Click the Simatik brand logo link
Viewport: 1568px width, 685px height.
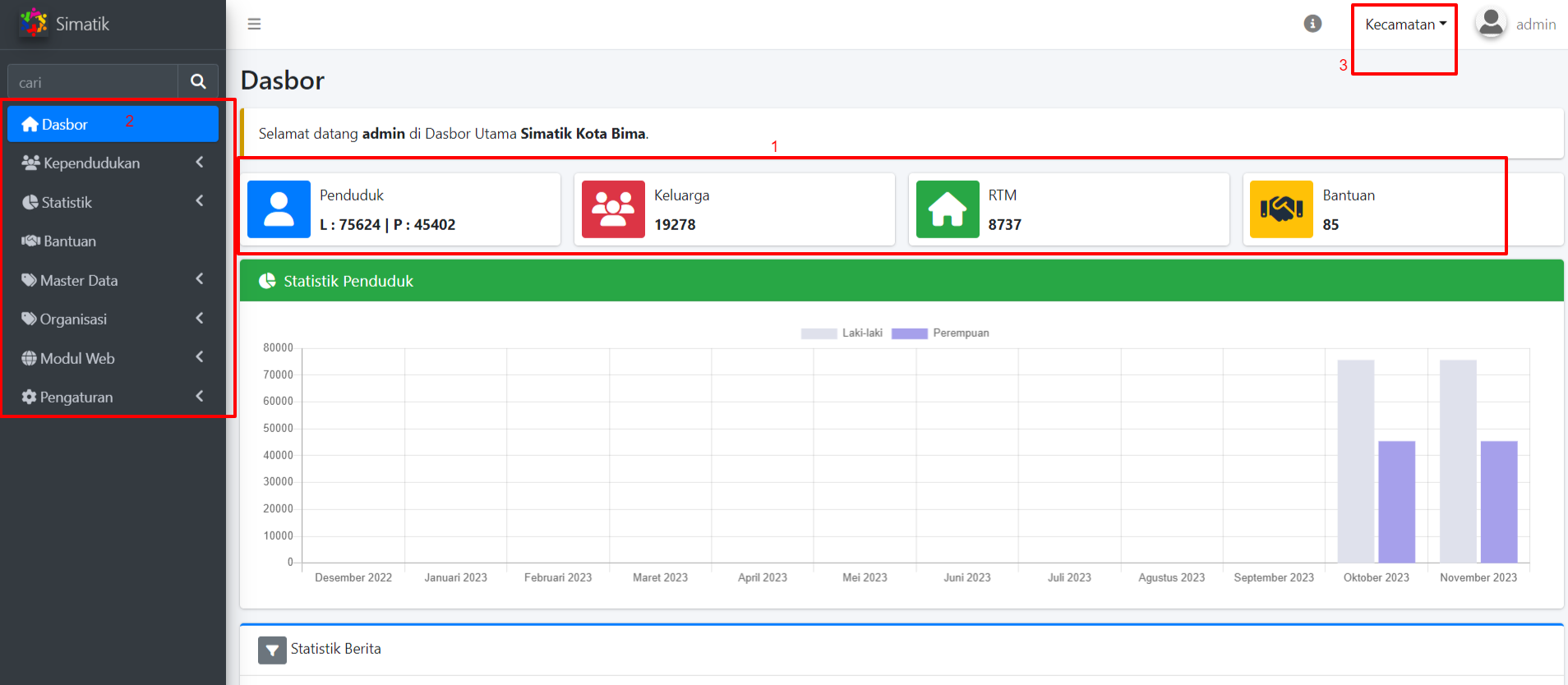point(65,24)
